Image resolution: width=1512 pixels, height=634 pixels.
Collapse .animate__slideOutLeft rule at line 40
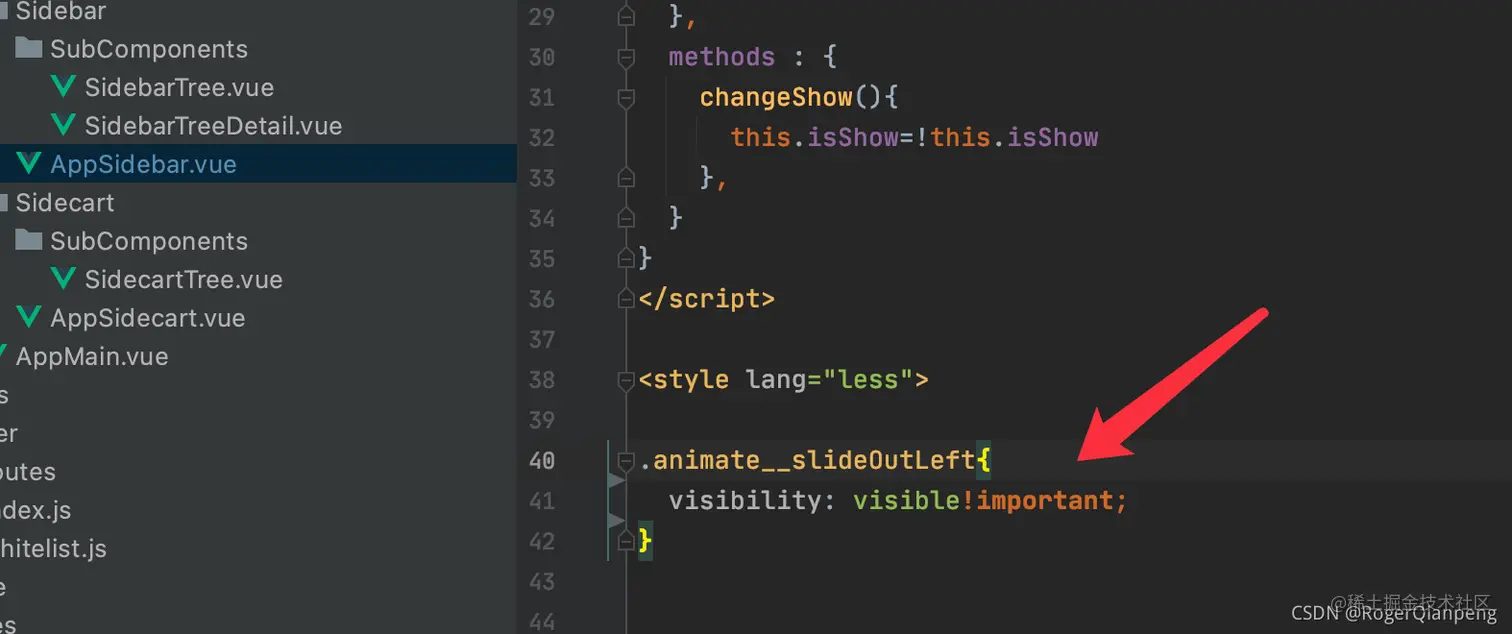tap(626, 461)
